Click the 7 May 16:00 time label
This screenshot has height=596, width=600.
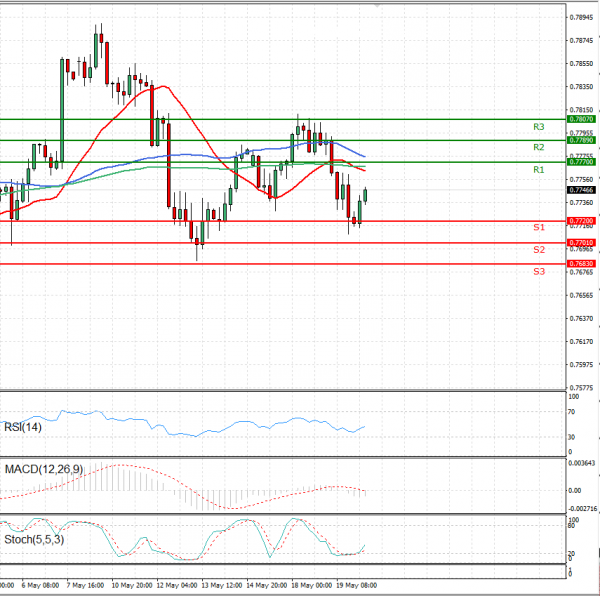[x=85, y=586]
